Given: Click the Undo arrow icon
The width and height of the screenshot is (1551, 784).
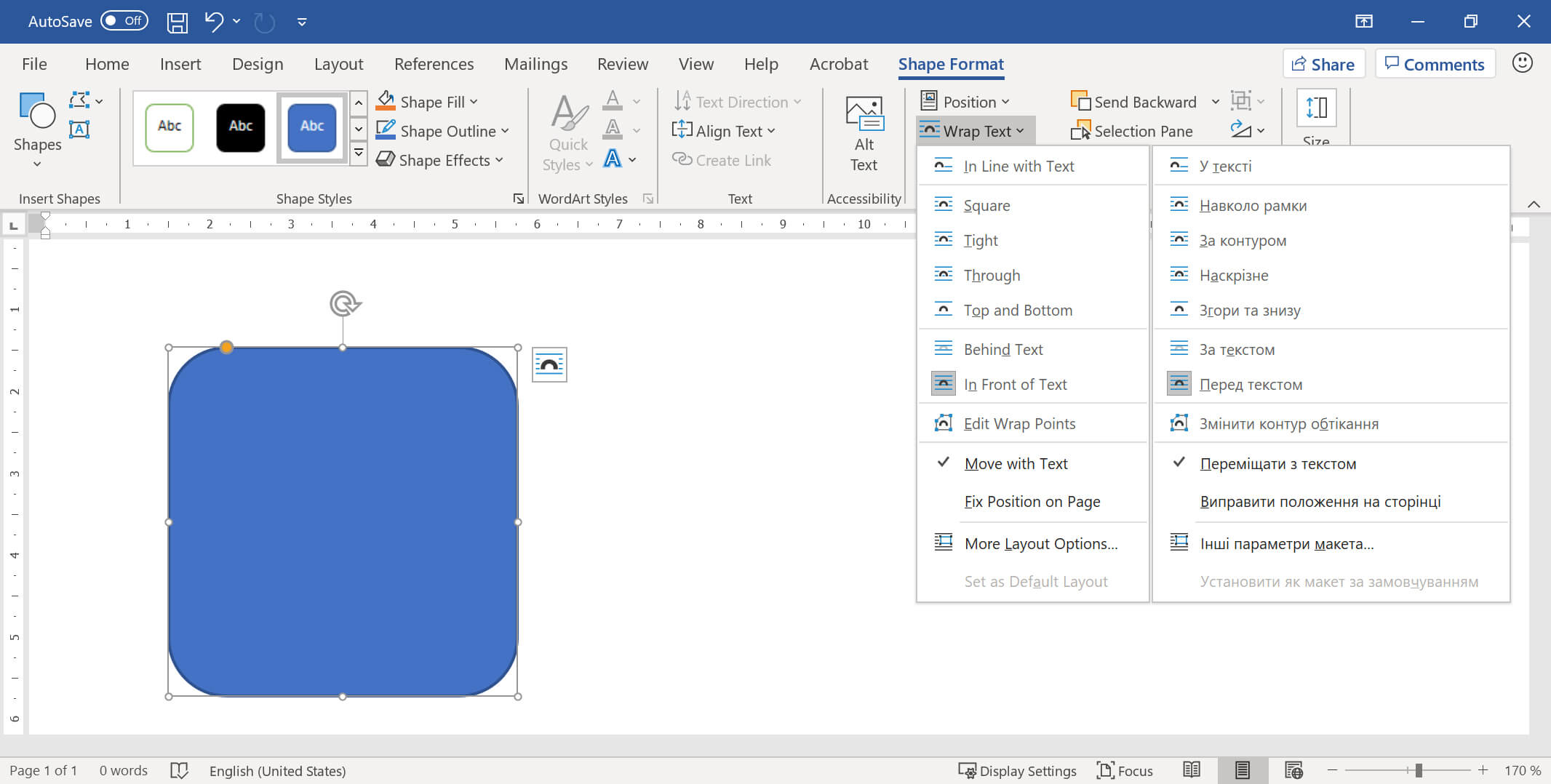Looking at the screenshot, I should [x=214, y=21].
